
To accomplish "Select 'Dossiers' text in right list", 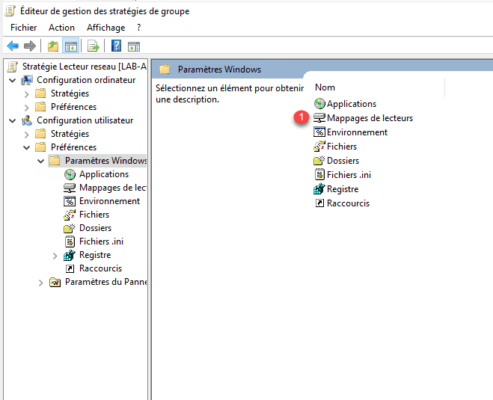I will [x=343, y=161].
